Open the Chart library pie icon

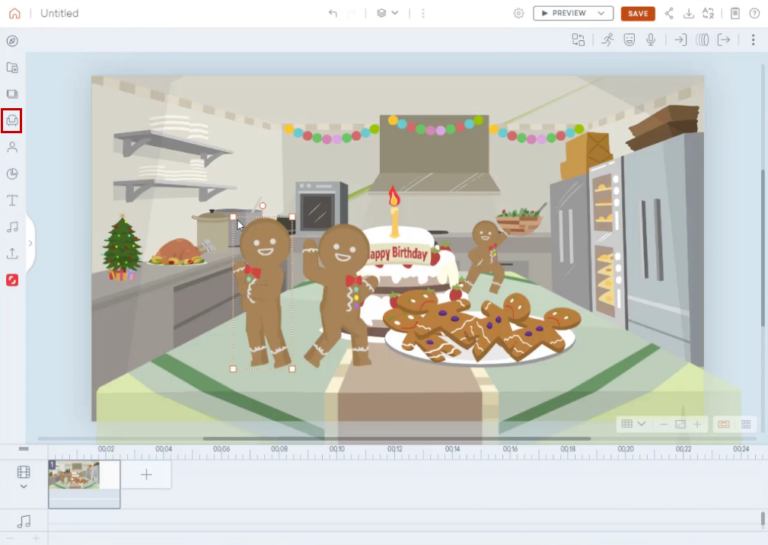12,174
